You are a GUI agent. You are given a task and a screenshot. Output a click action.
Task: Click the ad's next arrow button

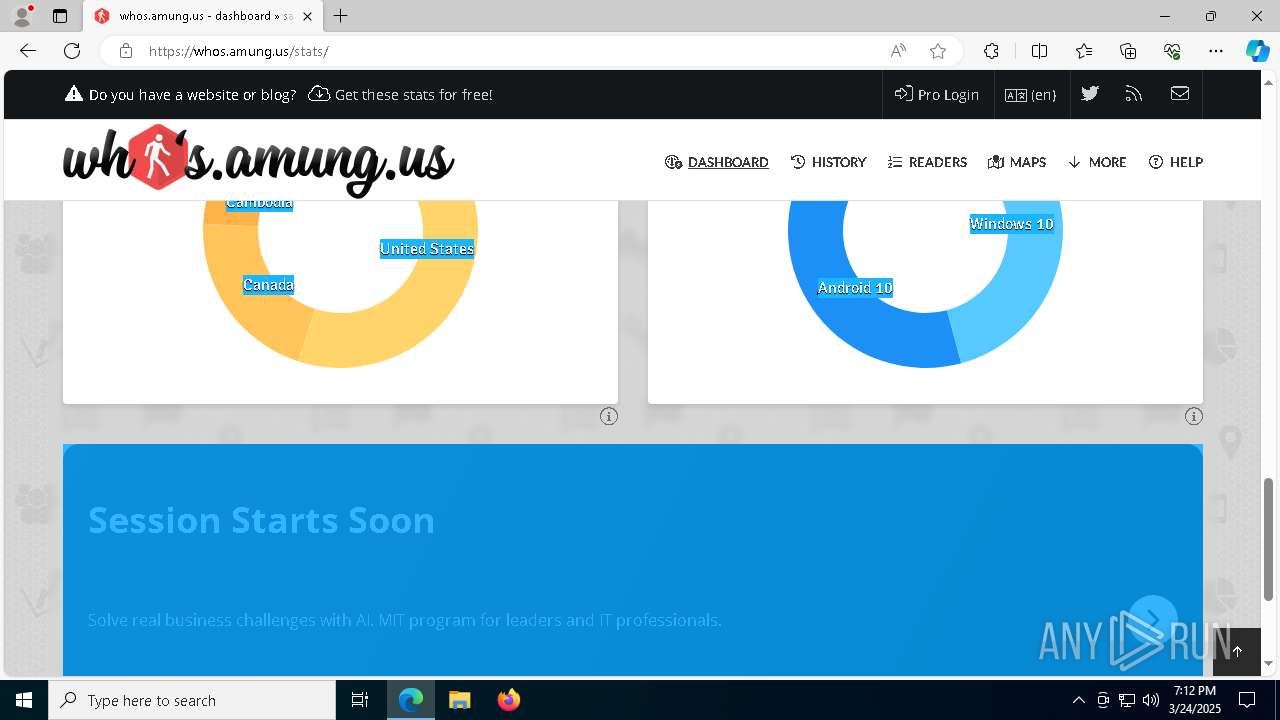(x=1152, y=620)
